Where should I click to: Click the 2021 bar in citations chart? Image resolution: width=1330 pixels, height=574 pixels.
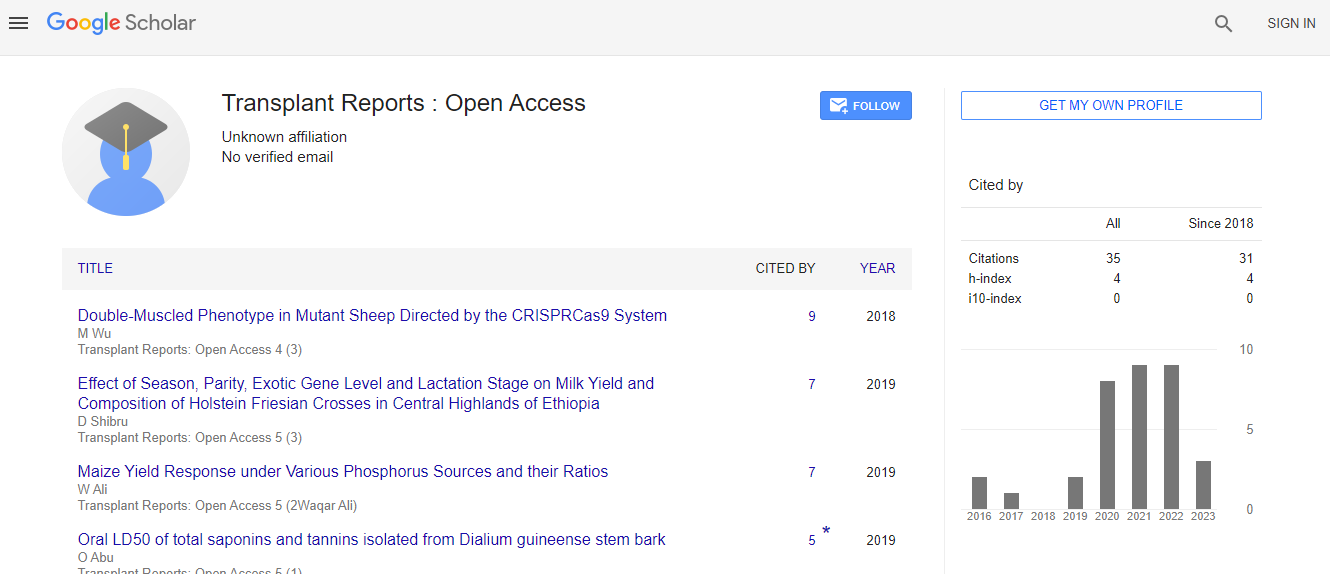[1139, 437]
